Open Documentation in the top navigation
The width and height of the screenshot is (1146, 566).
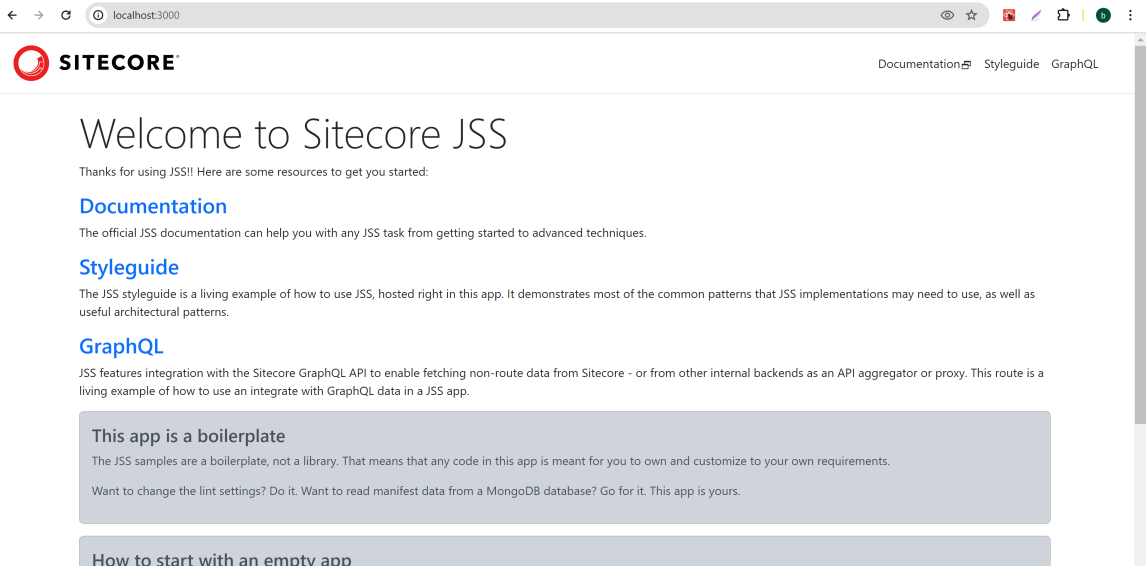pos(923,64)
